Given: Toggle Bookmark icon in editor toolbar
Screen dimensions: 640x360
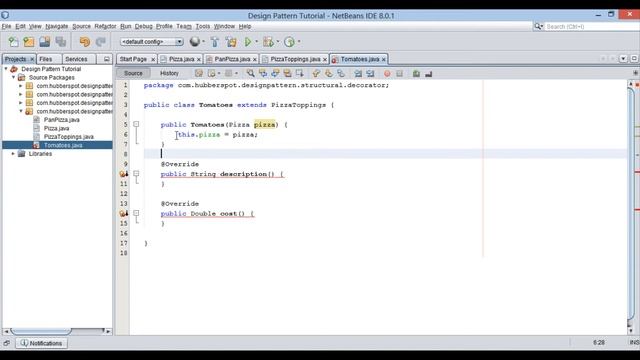Looking at the screenshot, I should [x=340, y=73].
